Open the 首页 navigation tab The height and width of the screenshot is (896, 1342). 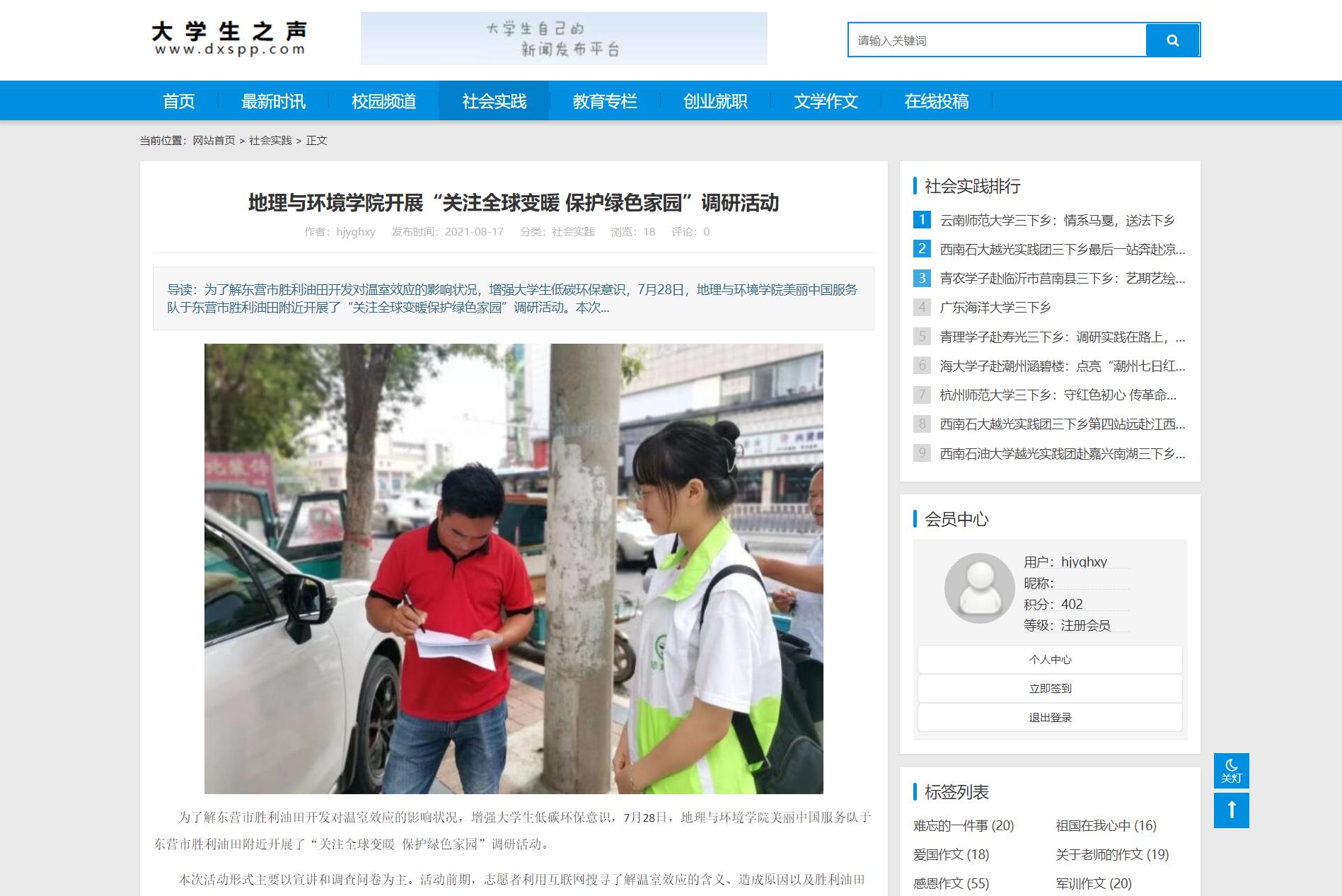click(178, 101)
